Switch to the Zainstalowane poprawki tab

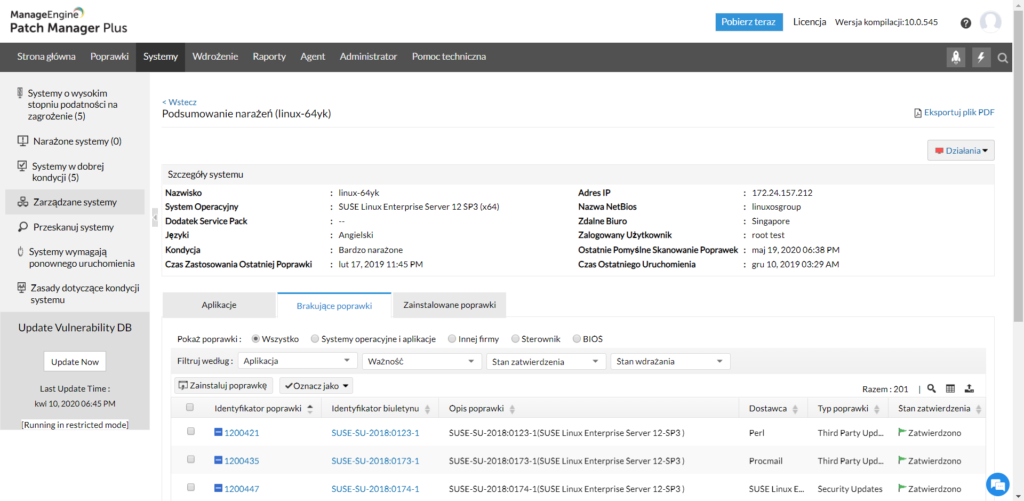coord(449,303)
